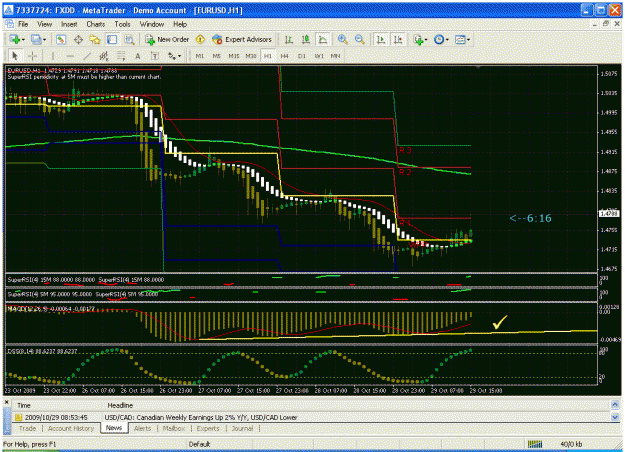
Task: Click the yellow MACD trendline
Action: [x=399, y=335]
